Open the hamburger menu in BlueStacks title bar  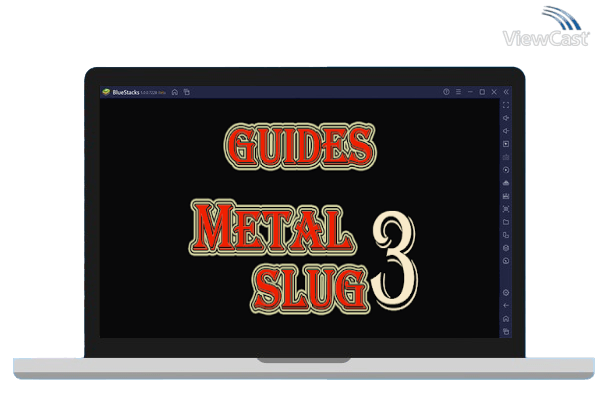tap(458, 92)
